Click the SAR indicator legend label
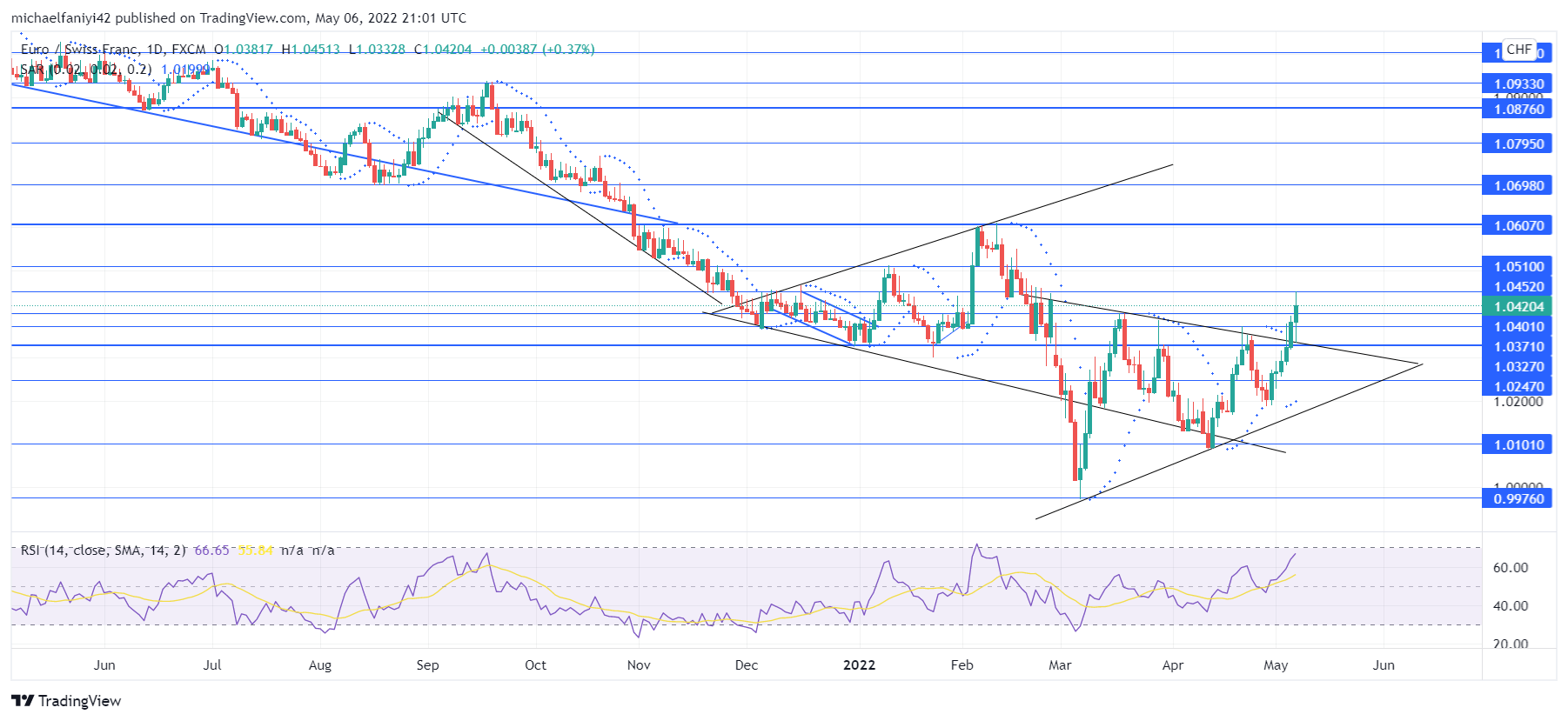The width and height of the screenshot is (1568, 721). point(85,70)
